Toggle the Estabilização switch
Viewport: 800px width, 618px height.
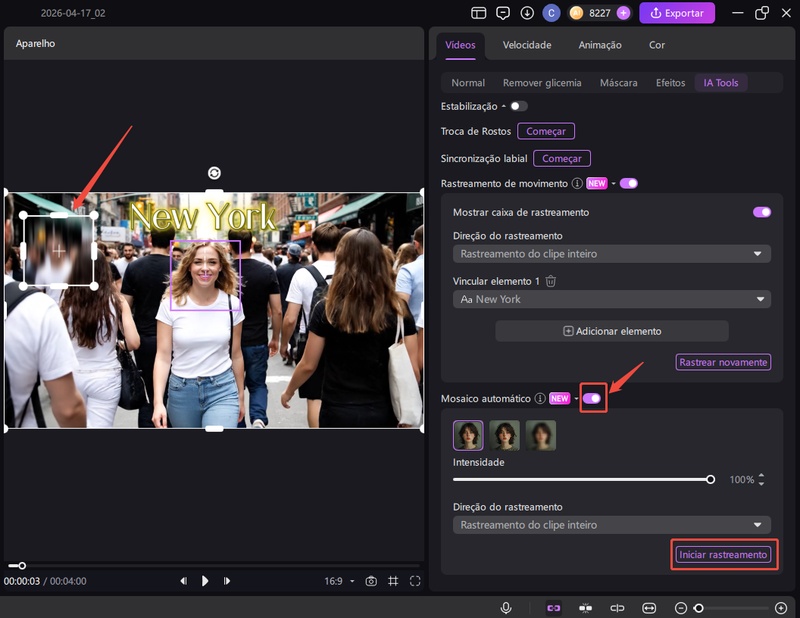click(x=518, y=106)
